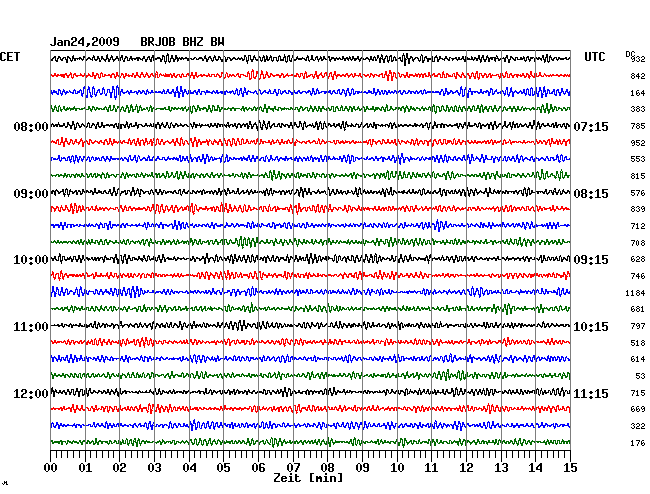Click the DC value '746'
The image size is (650, 494).
[638, 276]
